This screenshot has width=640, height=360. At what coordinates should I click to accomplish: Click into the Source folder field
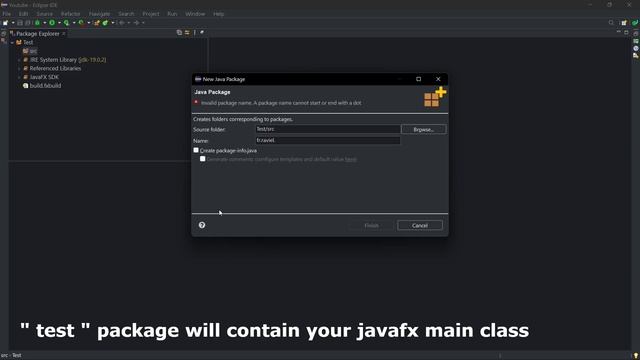(328, 129)
